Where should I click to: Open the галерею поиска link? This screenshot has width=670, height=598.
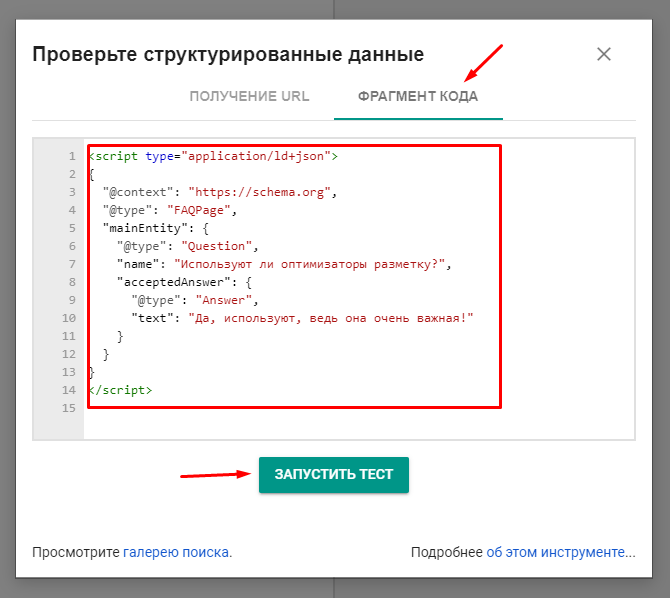point(177,552)
